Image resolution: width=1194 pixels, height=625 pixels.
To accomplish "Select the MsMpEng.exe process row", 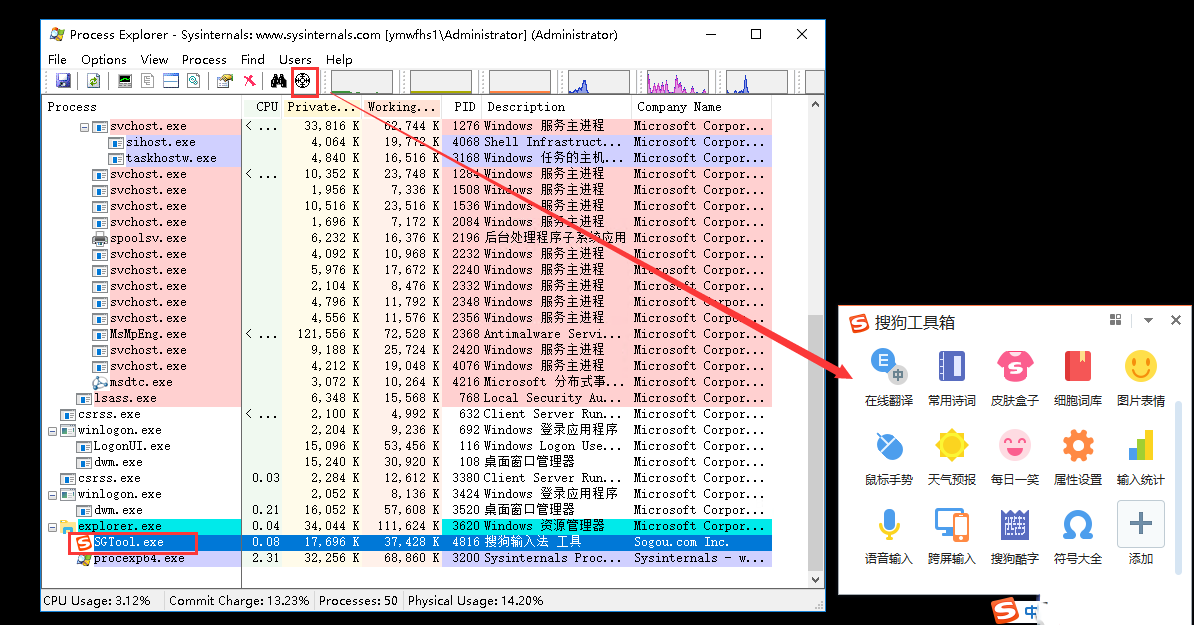I will tap(407, 334).
